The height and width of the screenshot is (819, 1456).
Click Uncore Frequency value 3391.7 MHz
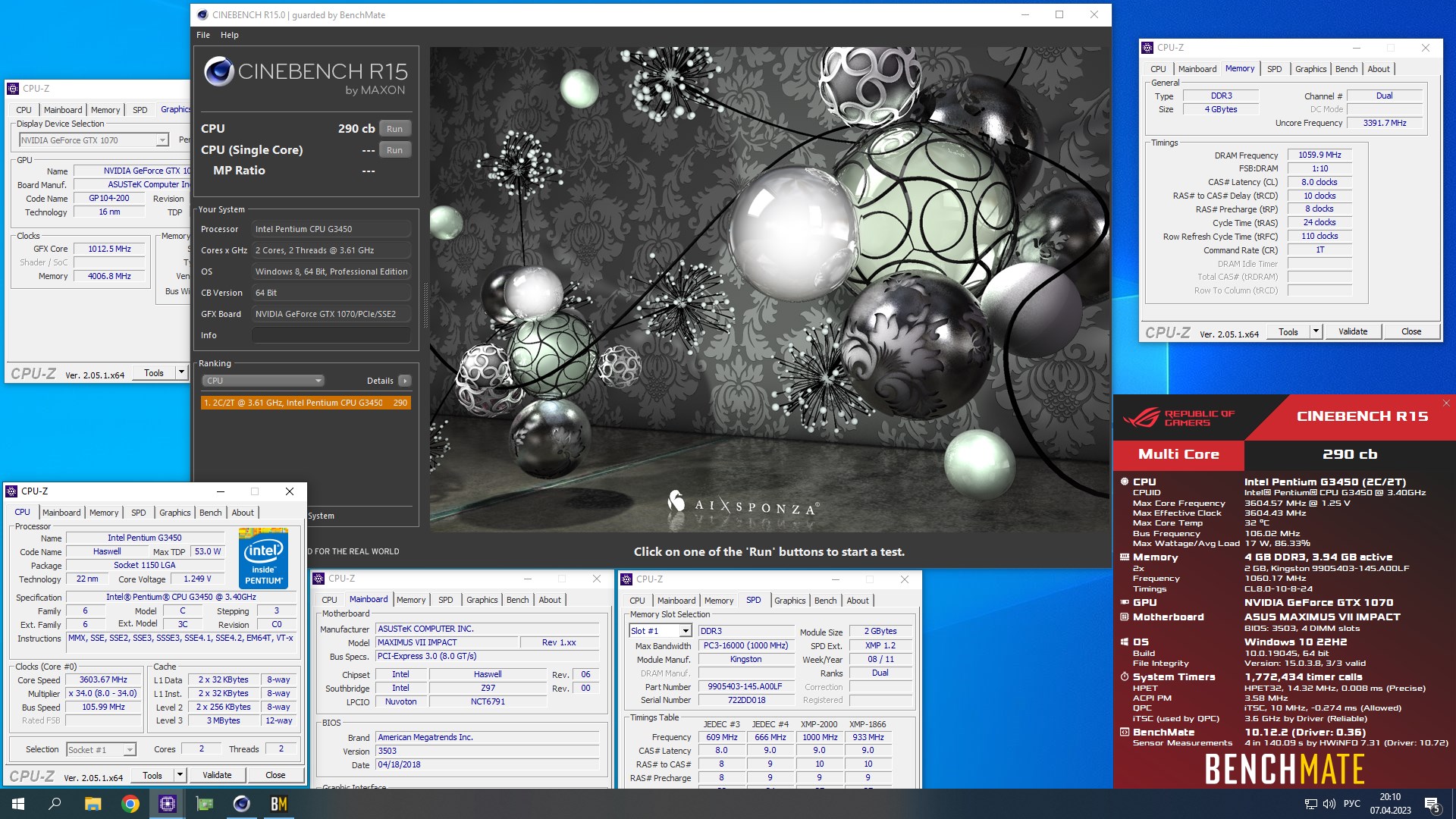coord(1385,123)
